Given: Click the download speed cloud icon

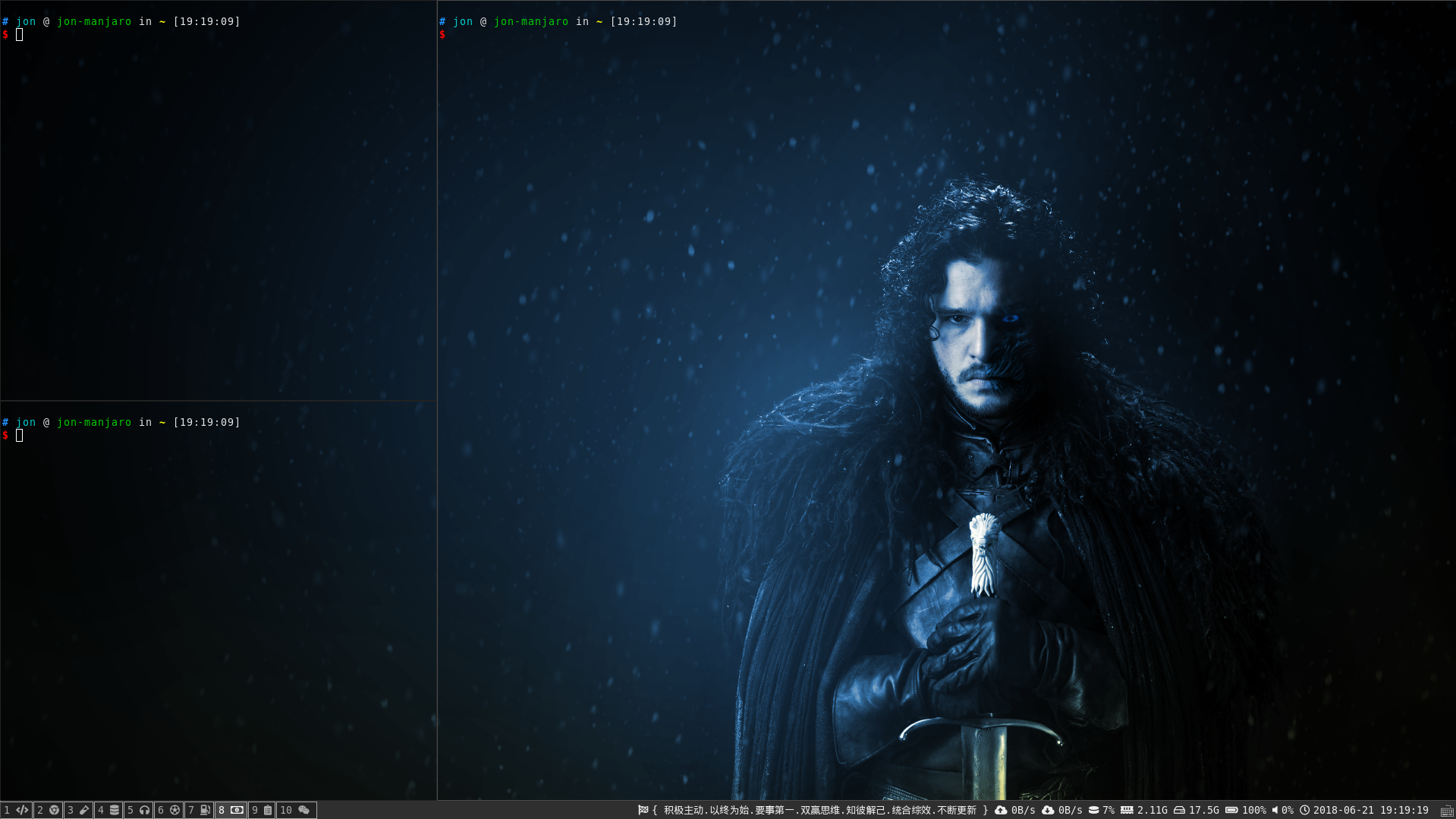Looking at the screenshot, I should tap(1048, 810).
